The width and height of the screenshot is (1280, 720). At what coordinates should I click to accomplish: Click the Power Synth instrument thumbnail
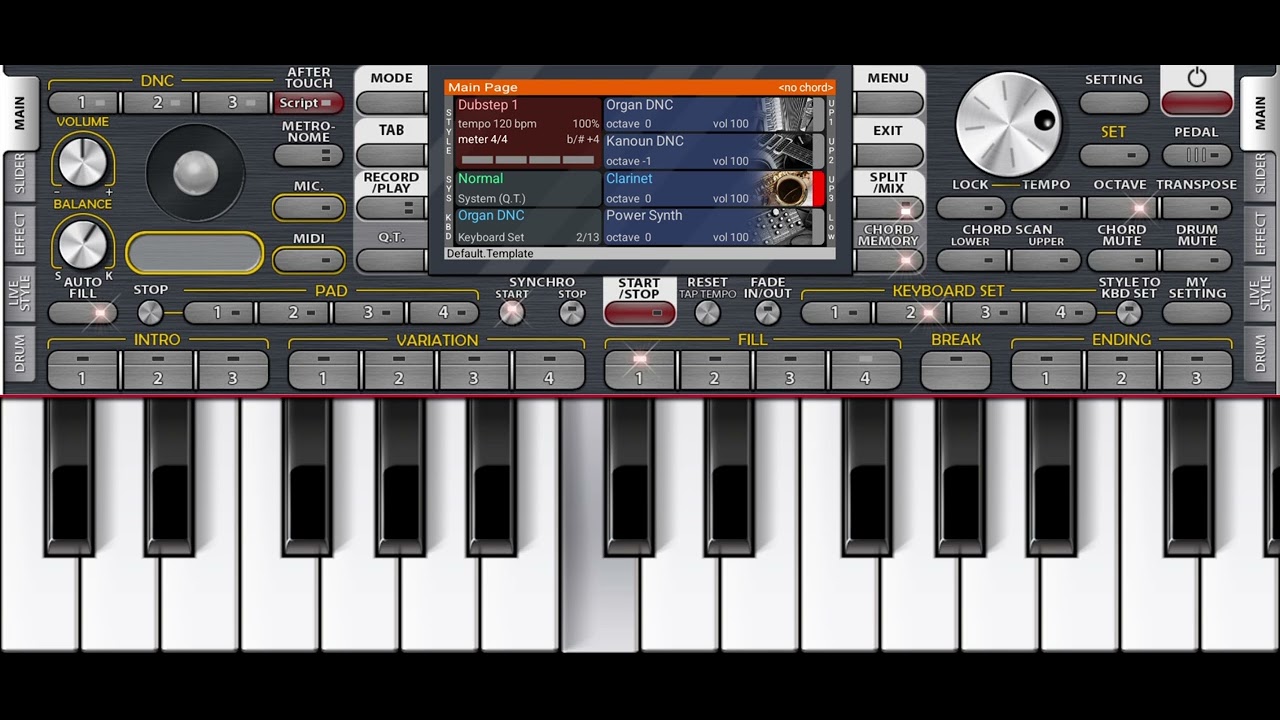(786, 226)
